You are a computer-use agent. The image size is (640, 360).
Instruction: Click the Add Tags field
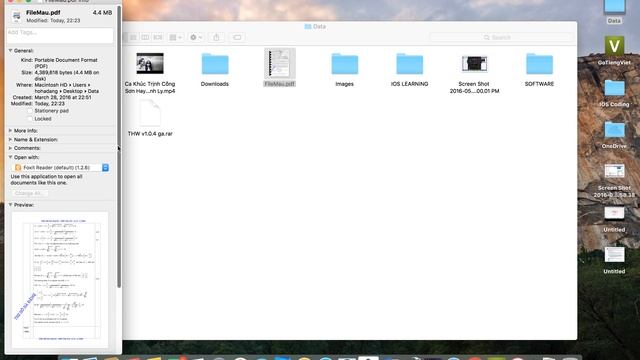click(60, 35)
